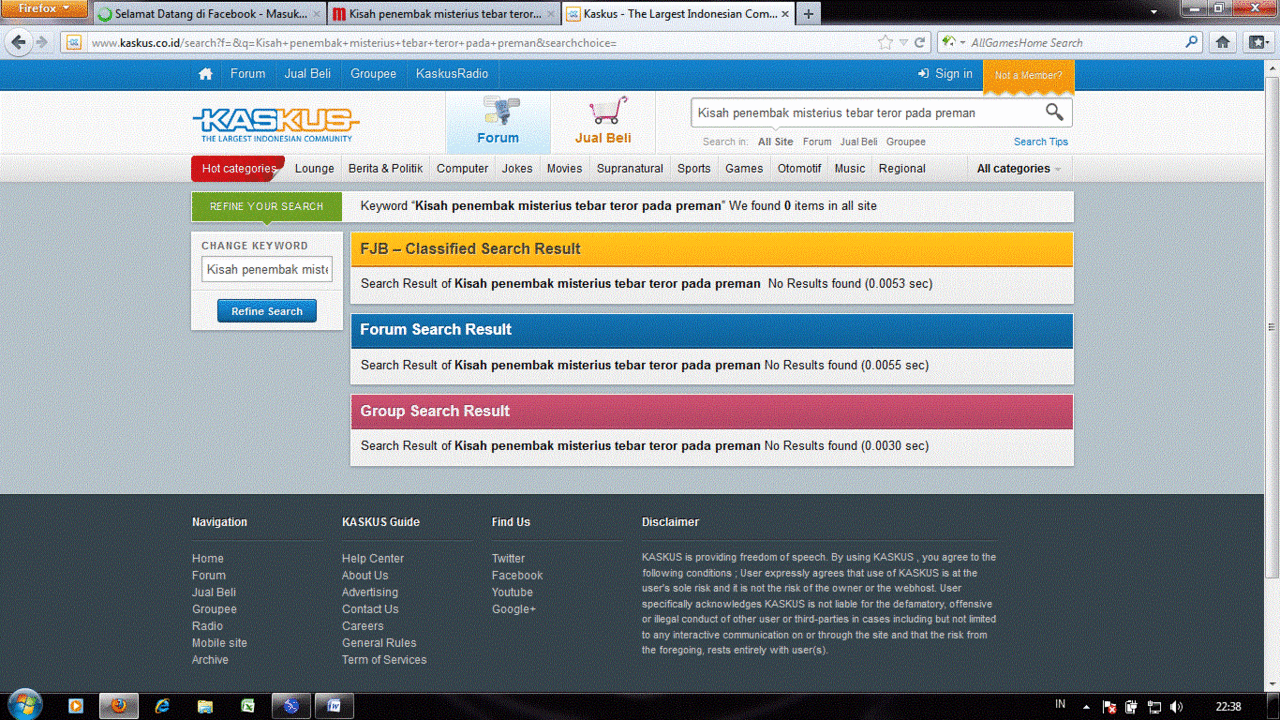Open the Search Tips link
The width and height of the screenshot is (1280, 720).
(x=1040, y=142)
